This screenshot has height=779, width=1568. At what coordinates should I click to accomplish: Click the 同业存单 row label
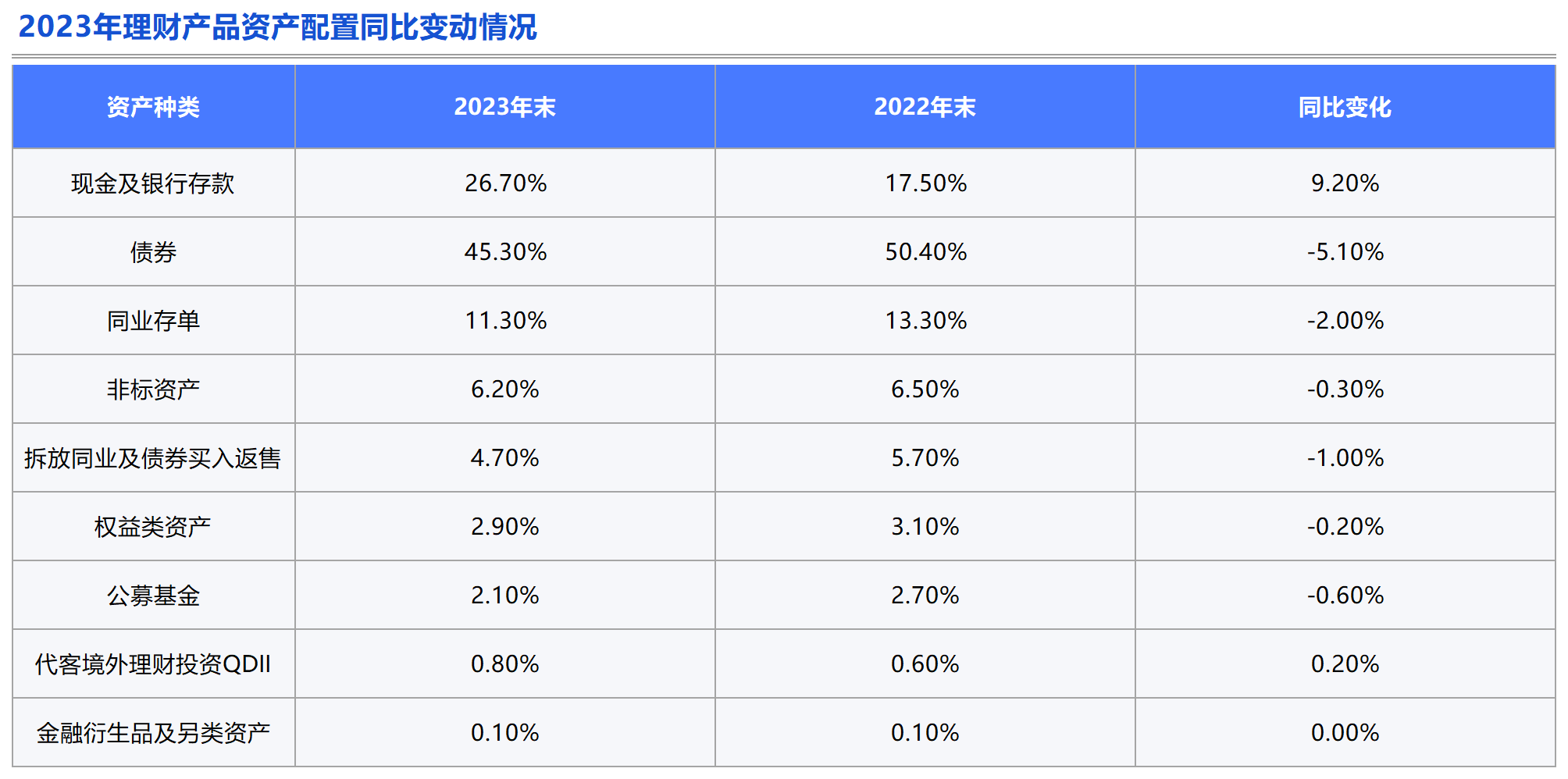pos(153,321)
